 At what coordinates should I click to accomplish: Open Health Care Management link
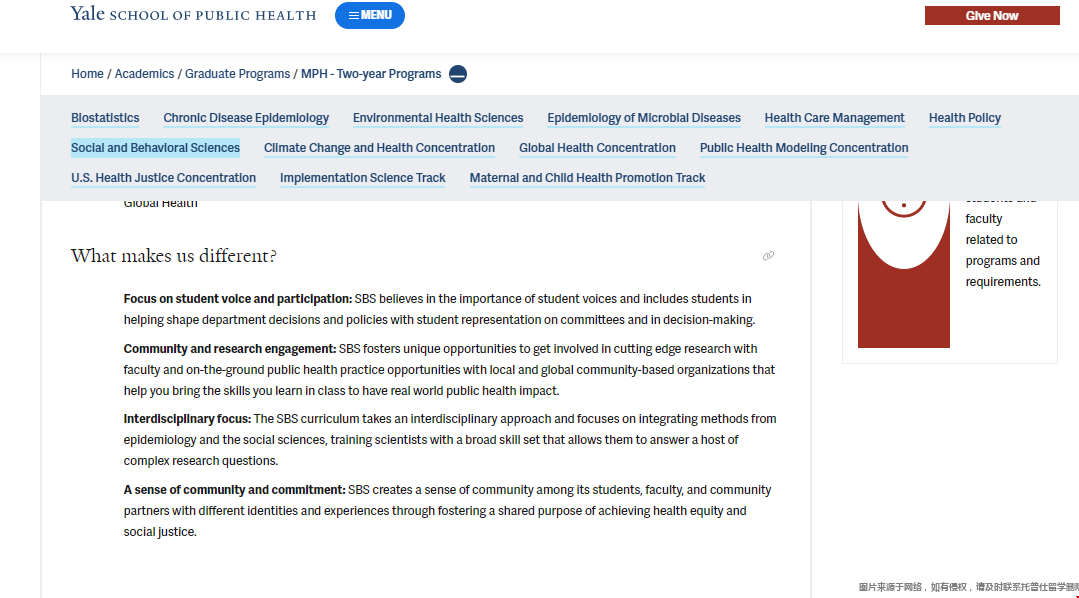[834, 118]
